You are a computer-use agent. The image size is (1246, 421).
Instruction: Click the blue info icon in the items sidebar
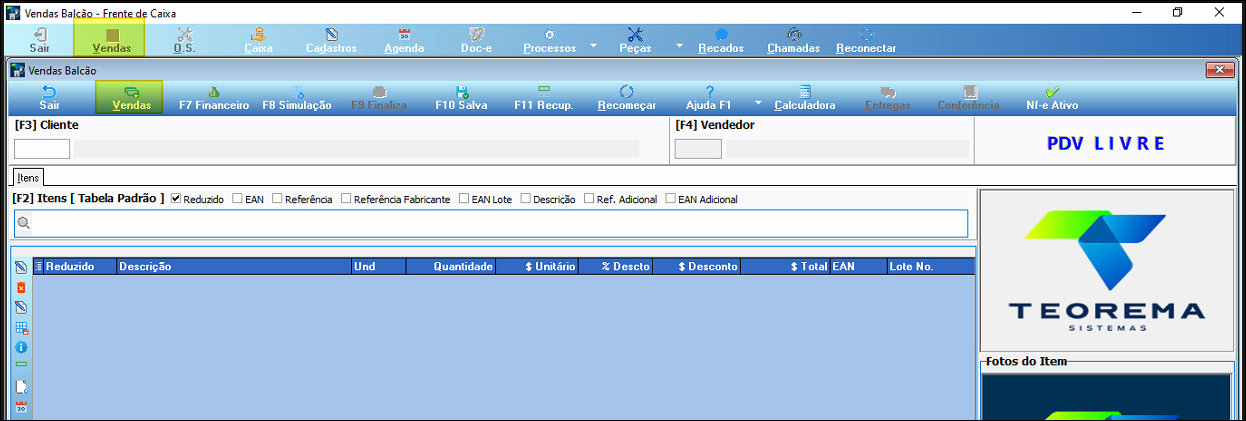click(21, 347)
